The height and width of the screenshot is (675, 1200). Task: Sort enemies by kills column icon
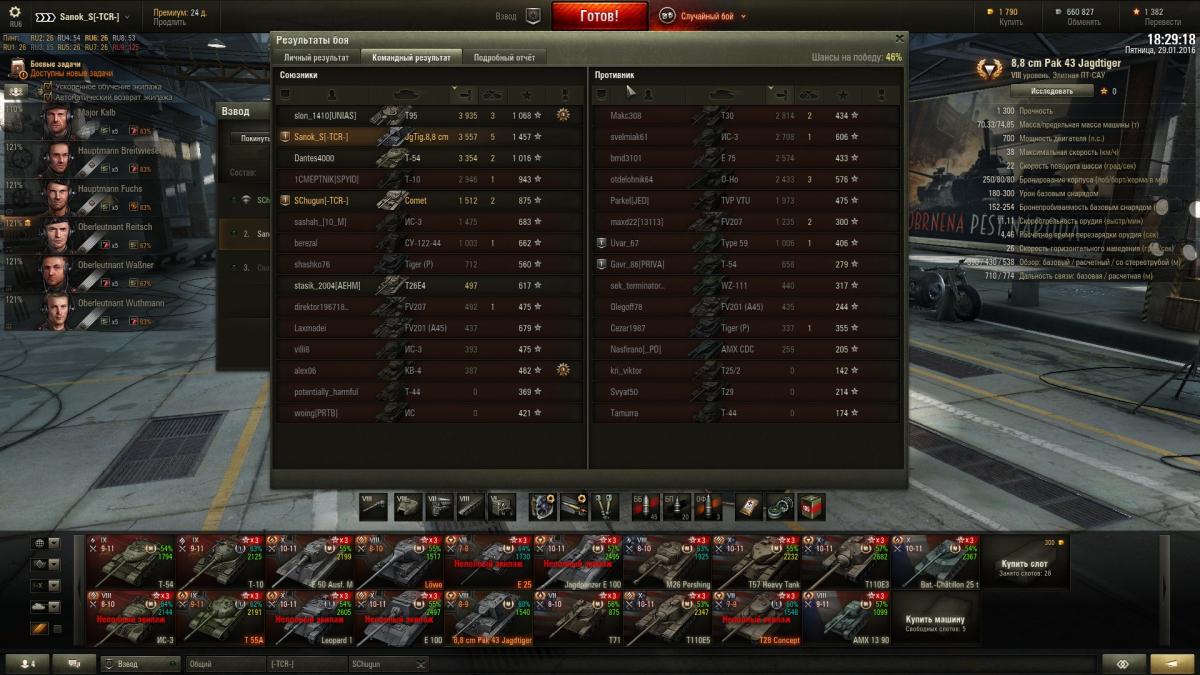(x=809, y=94)
